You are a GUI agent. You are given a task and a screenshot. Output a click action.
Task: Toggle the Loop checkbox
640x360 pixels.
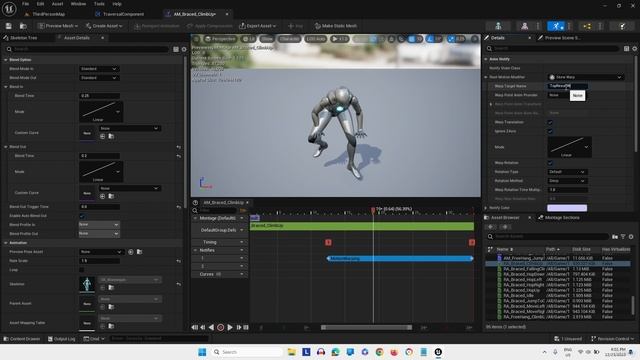(x=82, y=270)
